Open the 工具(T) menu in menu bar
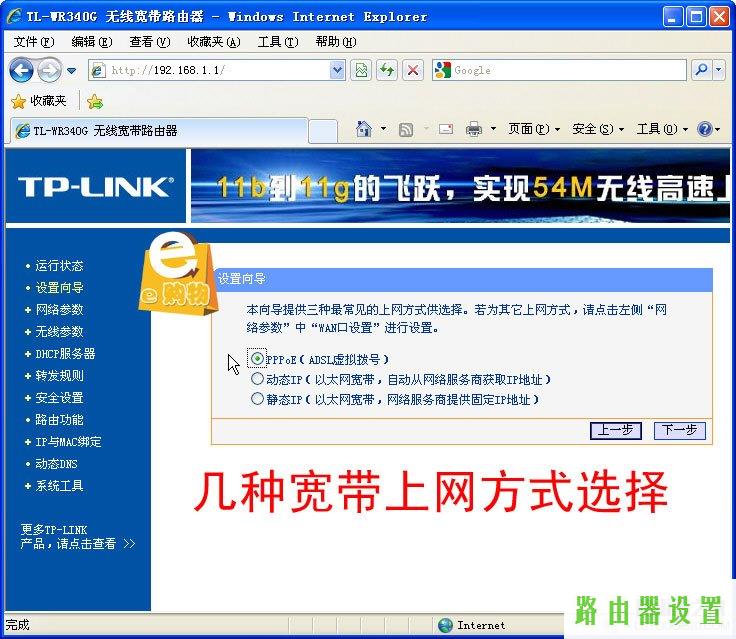Image resolution: width=736 pixels, height=639 pixels. pos(278,42)
